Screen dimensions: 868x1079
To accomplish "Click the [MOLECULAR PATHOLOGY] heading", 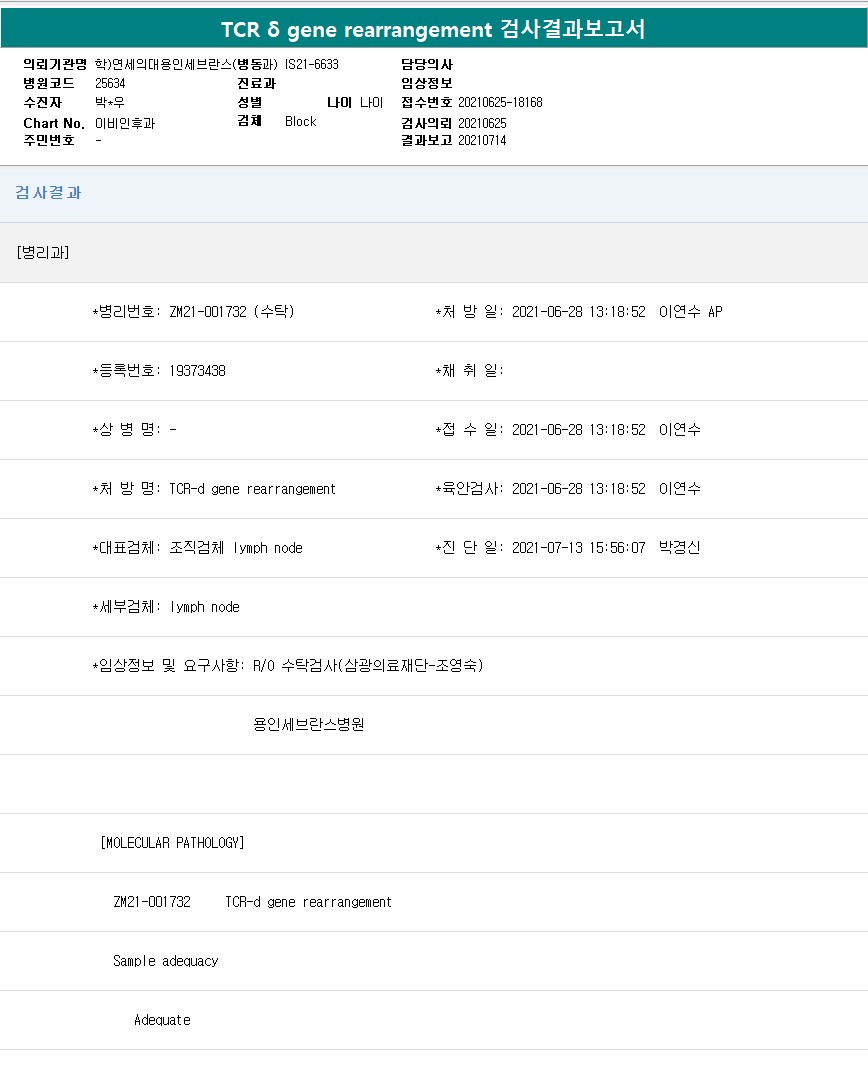I will [x=172, y=843].
